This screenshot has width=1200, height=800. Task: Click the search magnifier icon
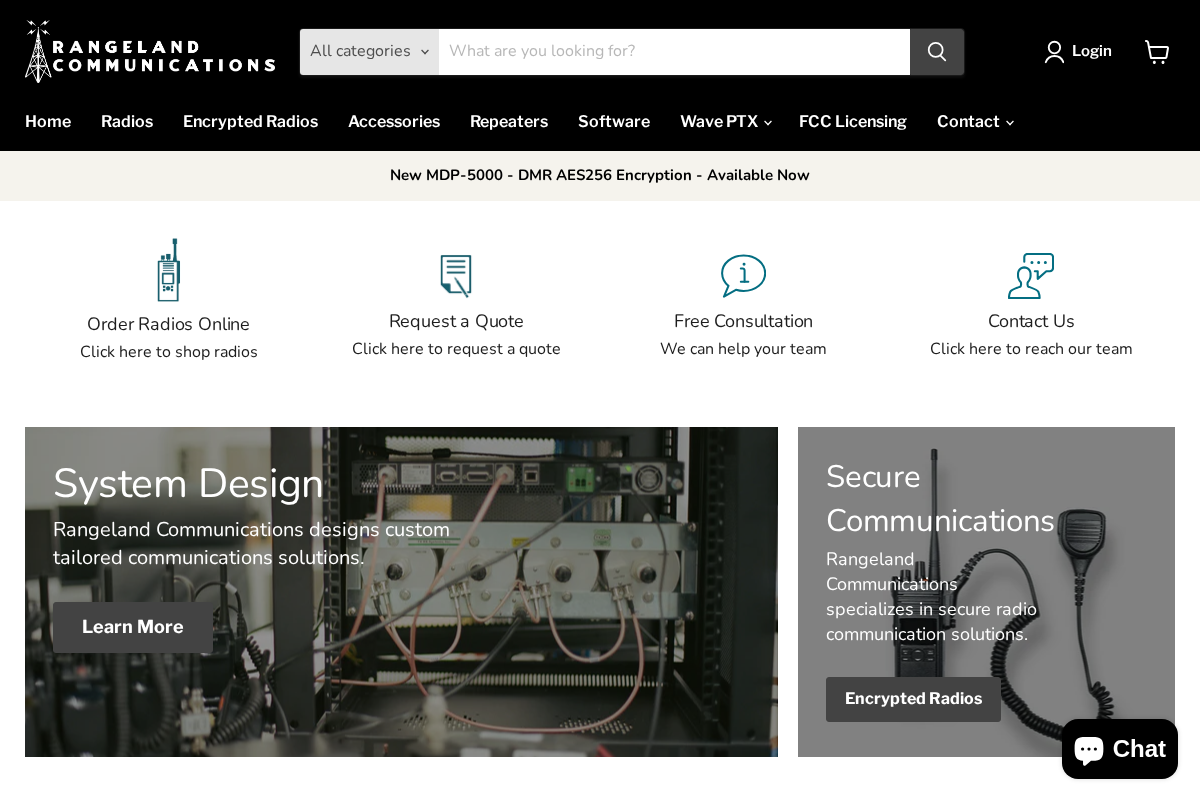(936, 51)
